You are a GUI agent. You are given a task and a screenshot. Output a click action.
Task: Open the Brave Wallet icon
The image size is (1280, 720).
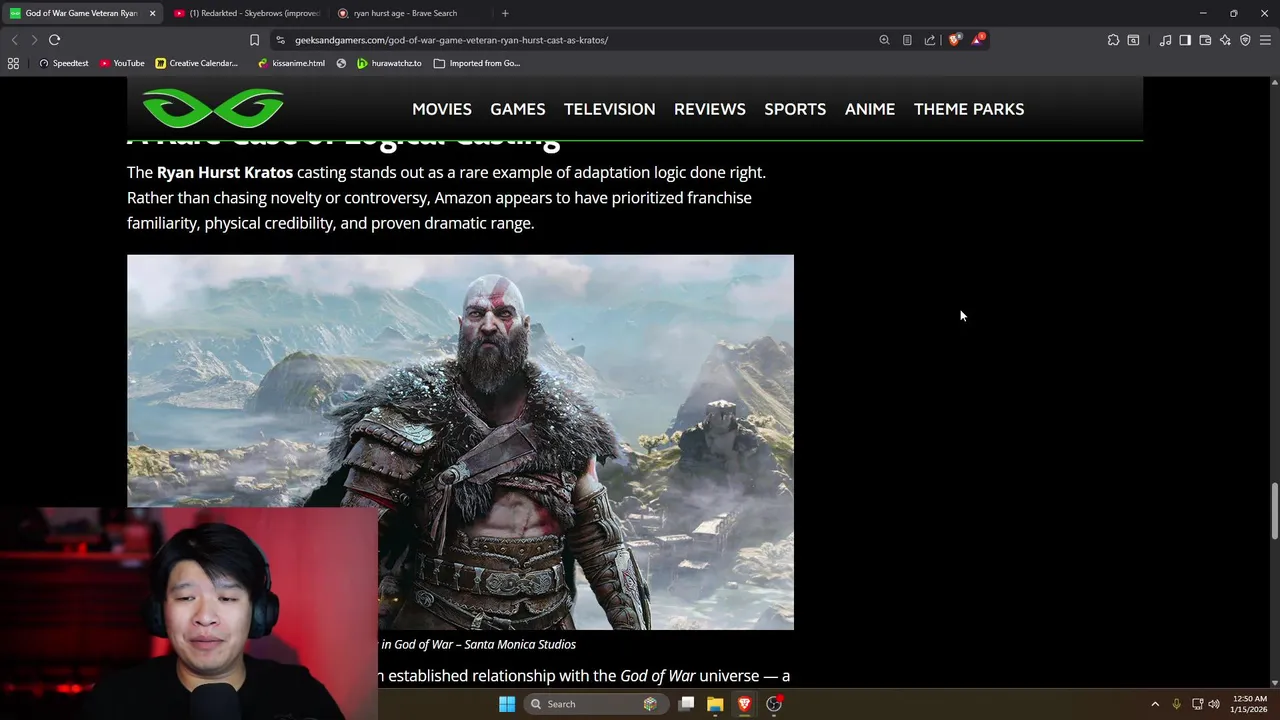(x=1205, y=40)
